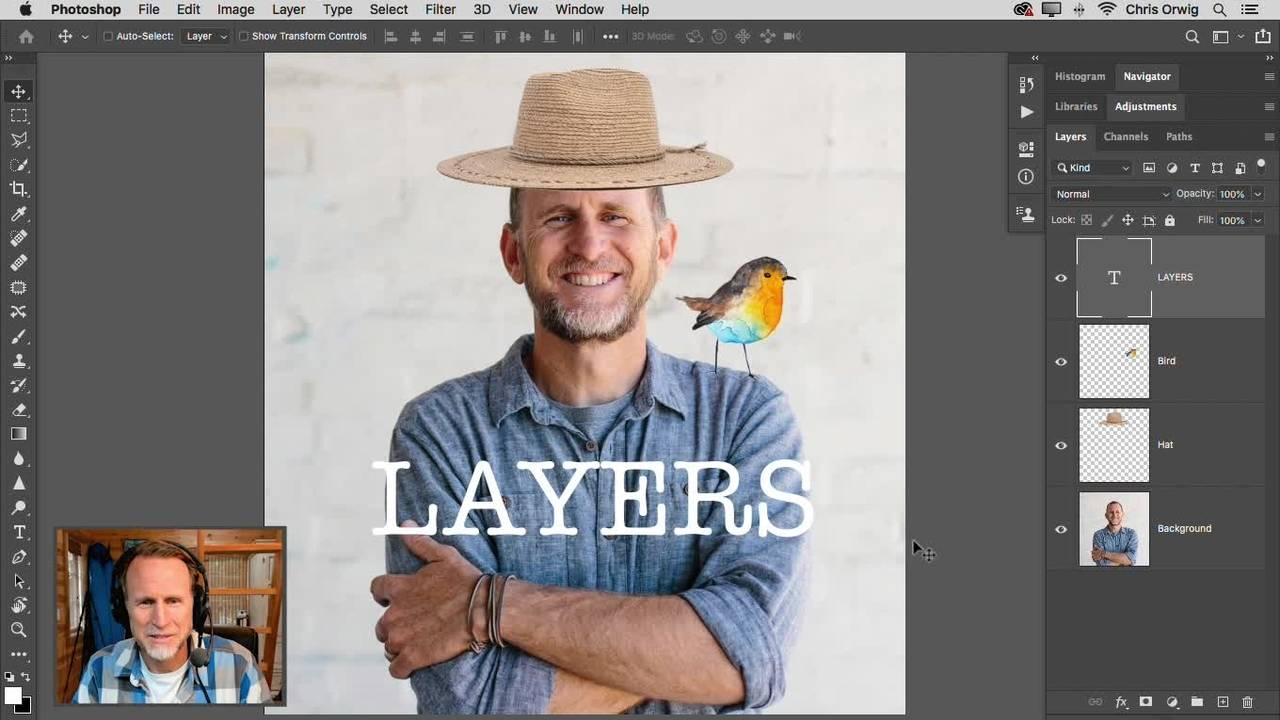Create a new layer
The width and height of the screenshot is (1280, 720).
(1222, 703)
